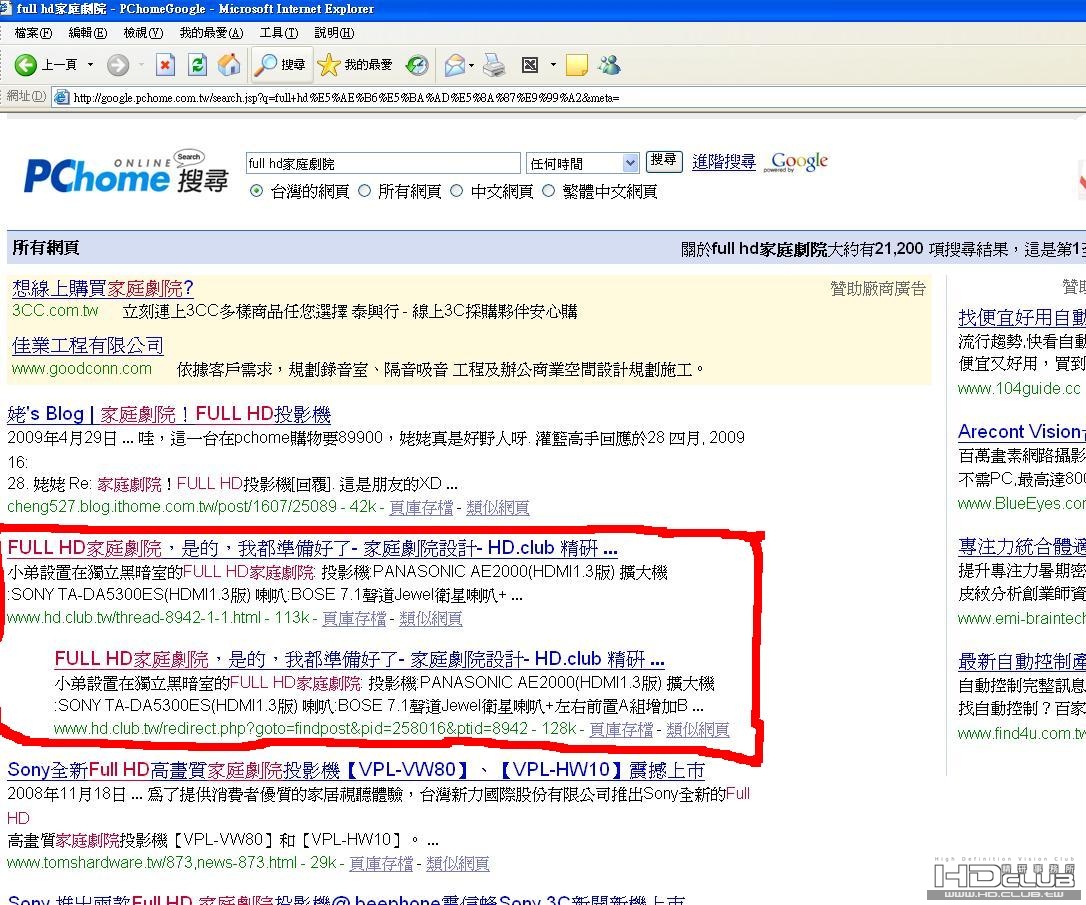Open sidebar ad Arecont Vision
The width and height of the screenshot is (1086, 905).
(1022, 432)
